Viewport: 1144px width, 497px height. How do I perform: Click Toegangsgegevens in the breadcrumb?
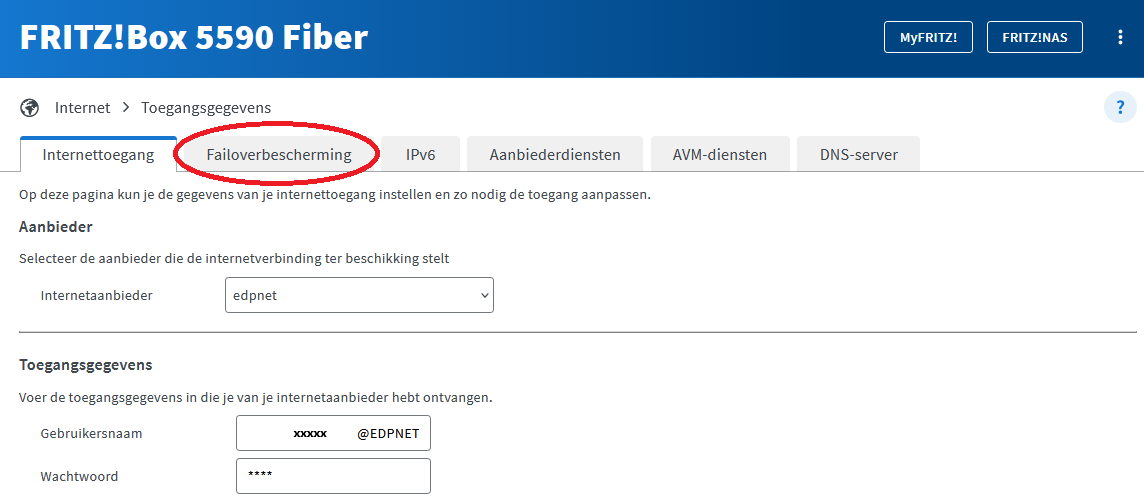[206, 107]
